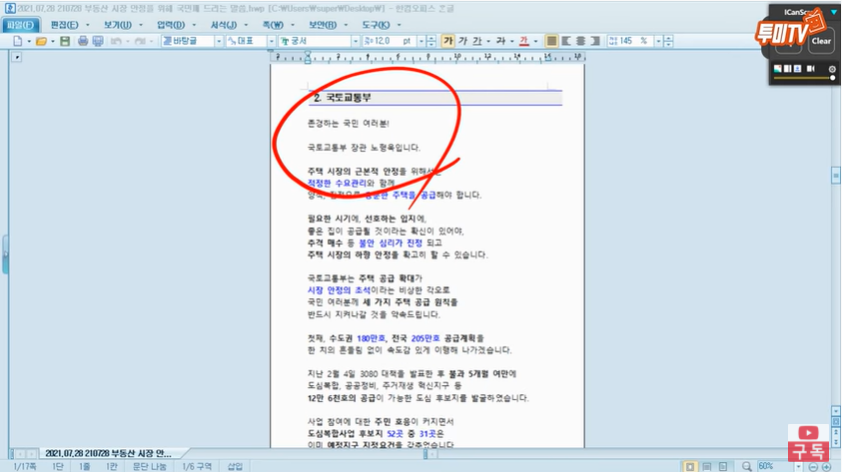This screenshot has width=842, height=472.
Task: Click into the 12.0 pt font size field
Action: pos(389,41)
